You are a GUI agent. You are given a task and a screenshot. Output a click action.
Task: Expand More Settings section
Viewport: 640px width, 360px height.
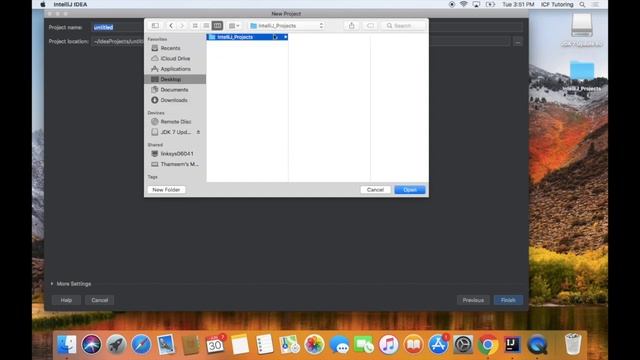tap(71, 284)
